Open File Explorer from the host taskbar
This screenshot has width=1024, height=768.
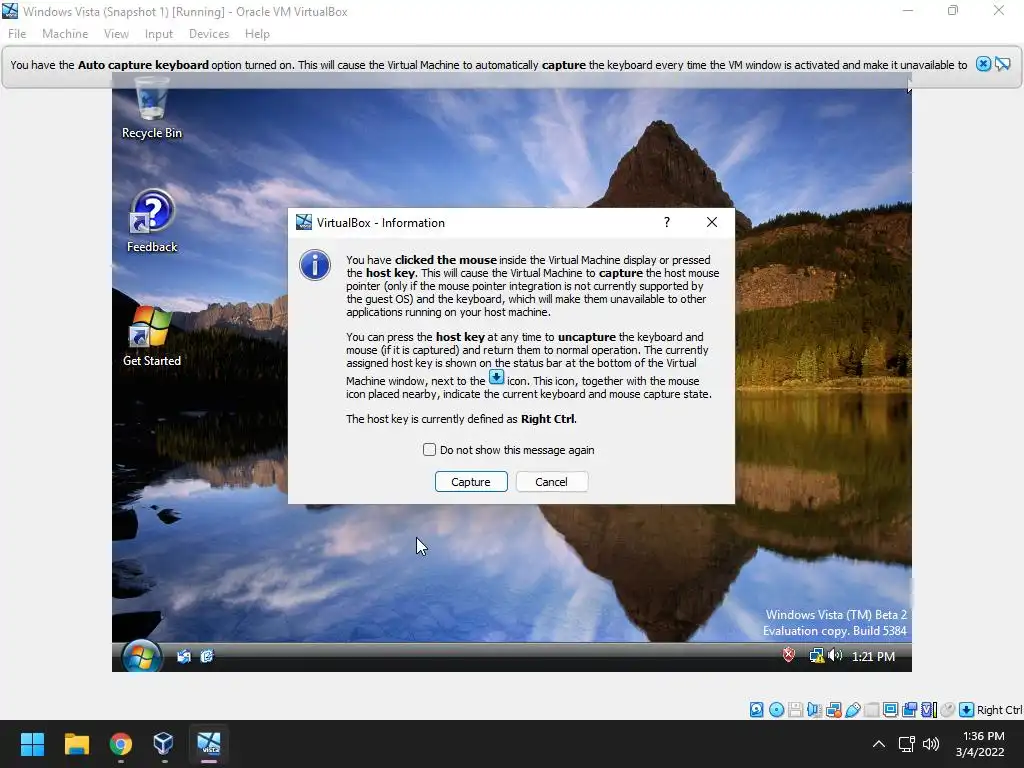pos(76,744)
